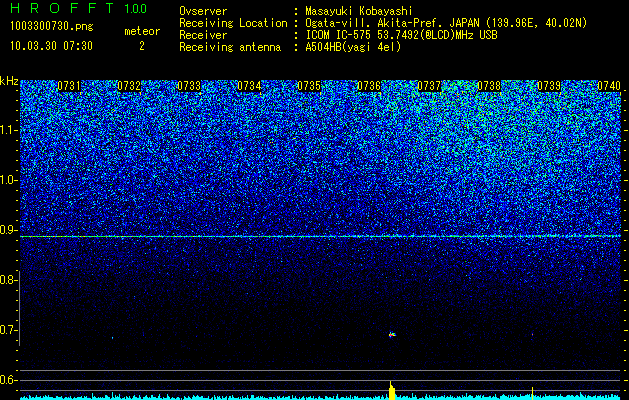Viewport: 629px width, 400px height.
Task: Select the ICOM IC-575 receiver description
Action: coord(401,35)
